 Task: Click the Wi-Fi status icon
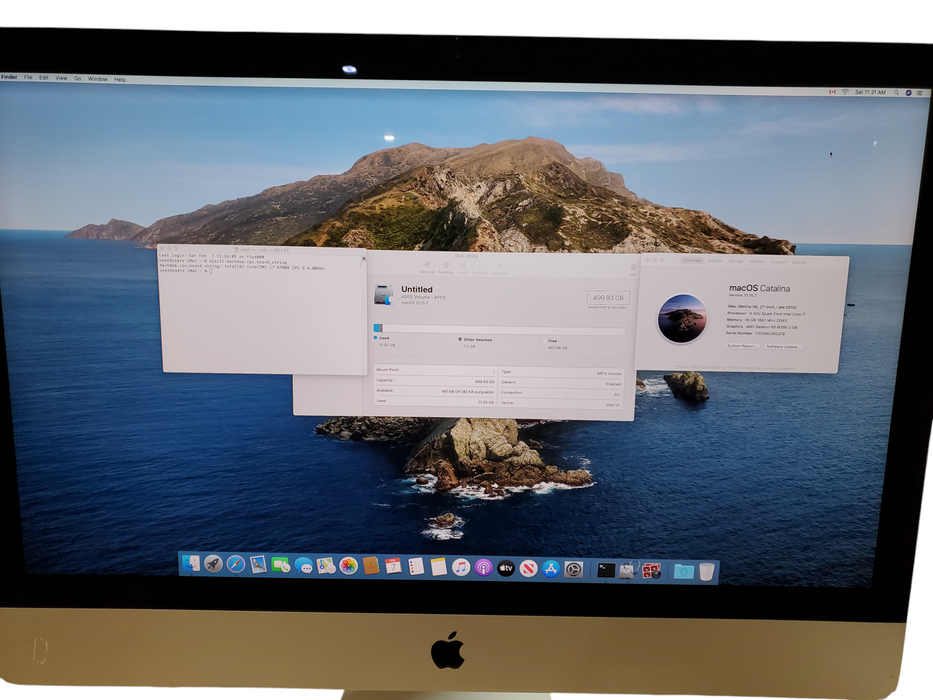click(845, 92)
